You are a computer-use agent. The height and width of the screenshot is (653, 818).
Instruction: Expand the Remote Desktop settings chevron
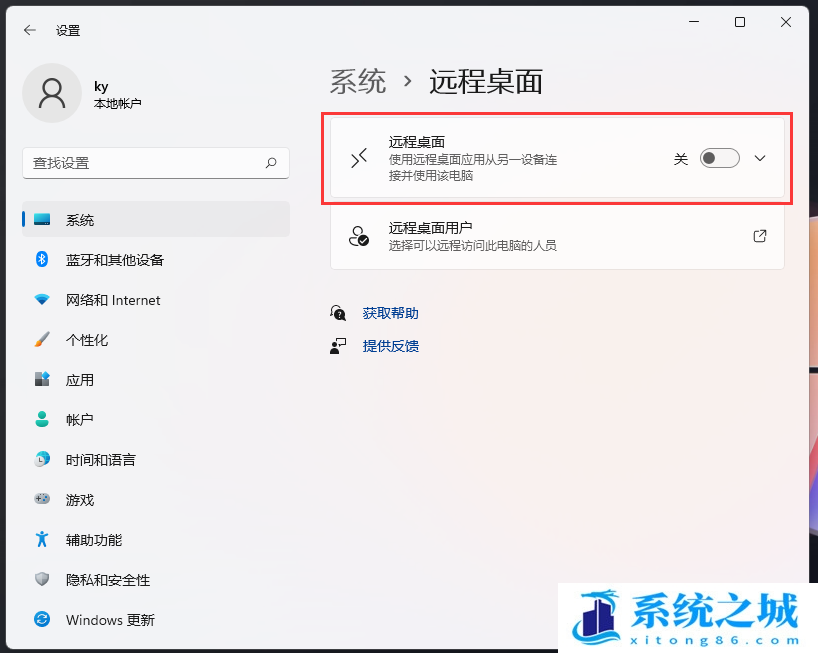[x=760, y=158]
